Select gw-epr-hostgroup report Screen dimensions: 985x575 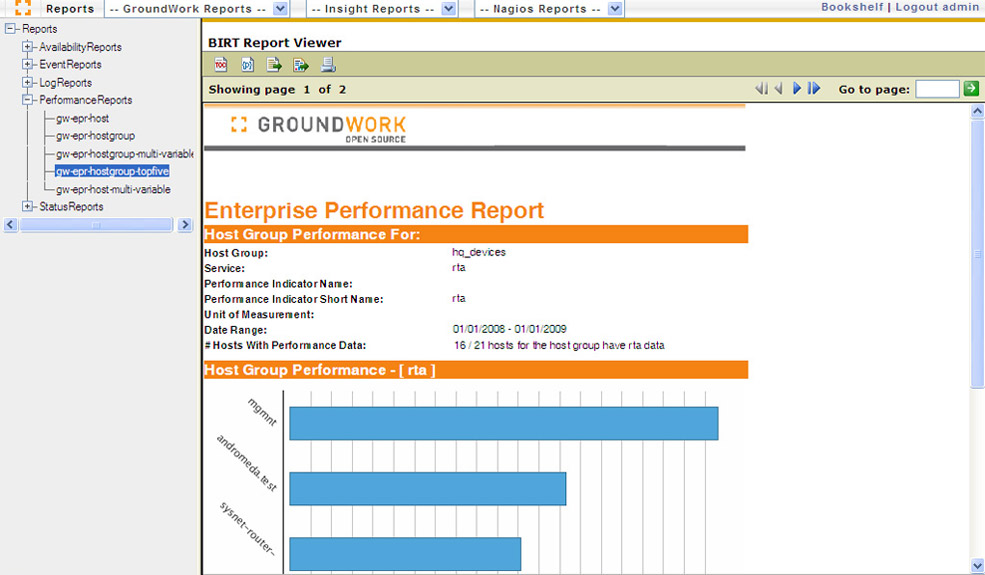(x=95, y=136)
